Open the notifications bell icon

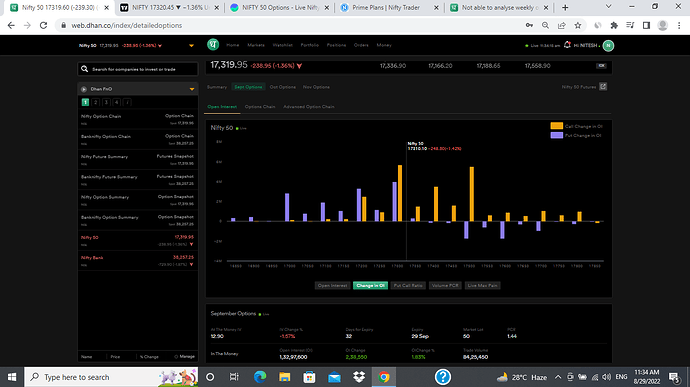pos(567,45)
